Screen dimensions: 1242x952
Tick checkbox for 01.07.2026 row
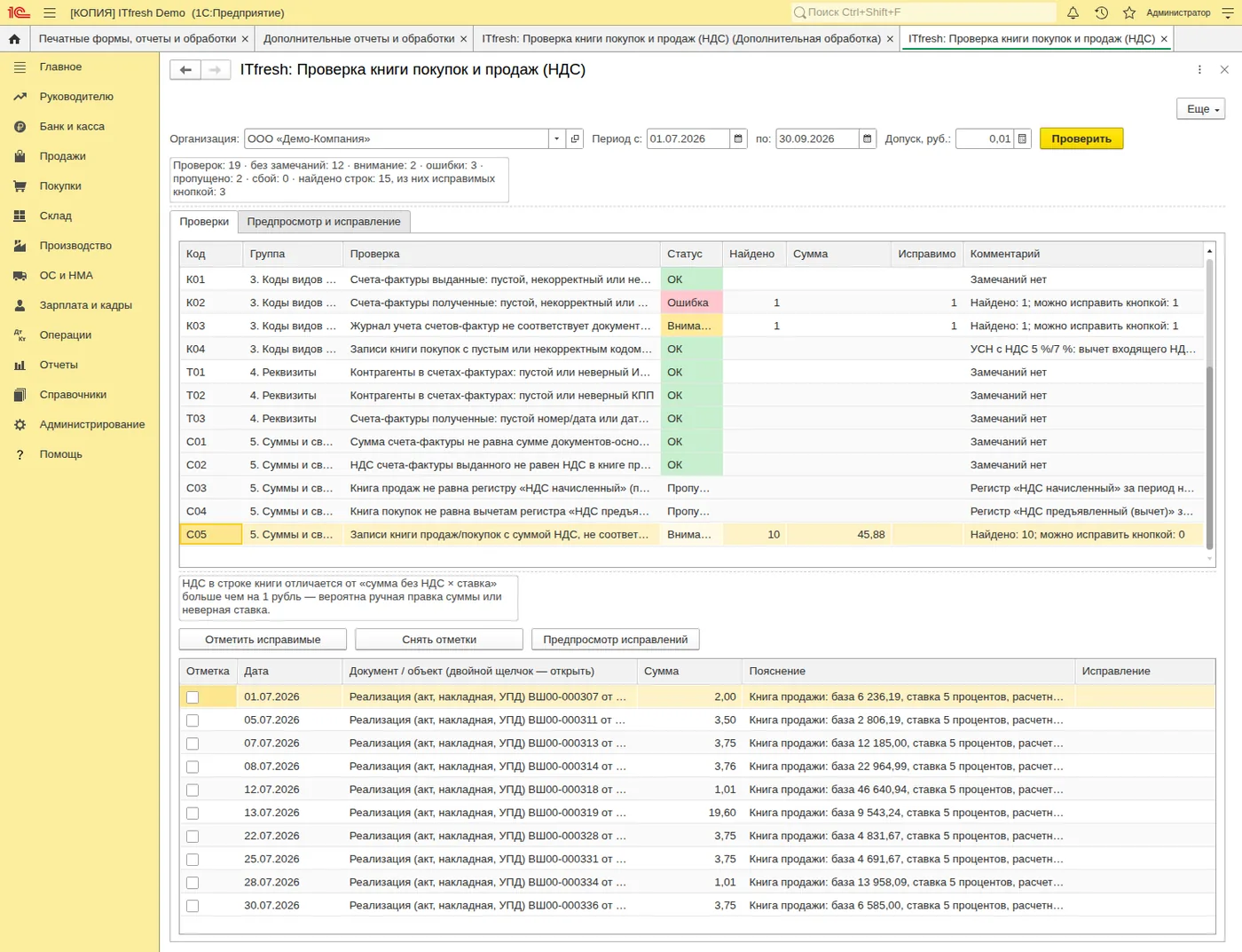(x=193, y=697)
